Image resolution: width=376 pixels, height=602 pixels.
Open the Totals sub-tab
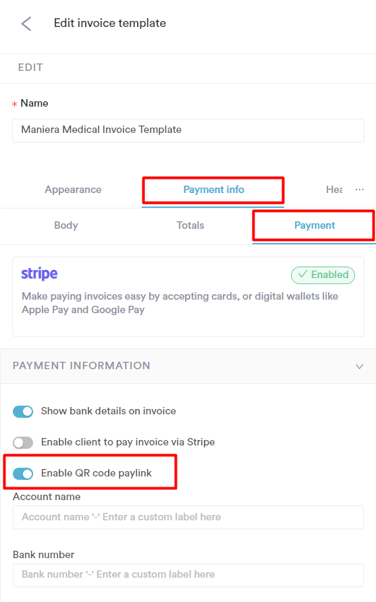(190, 225)
